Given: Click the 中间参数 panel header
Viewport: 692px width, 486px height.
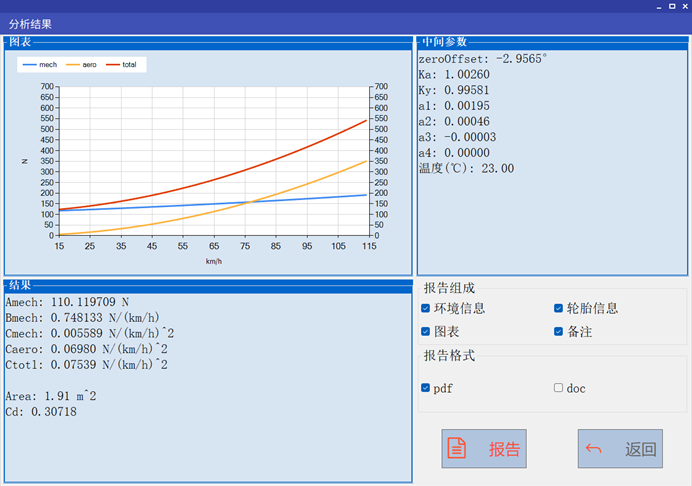Looking at the screenshot, I should click(x=444, y=42).
